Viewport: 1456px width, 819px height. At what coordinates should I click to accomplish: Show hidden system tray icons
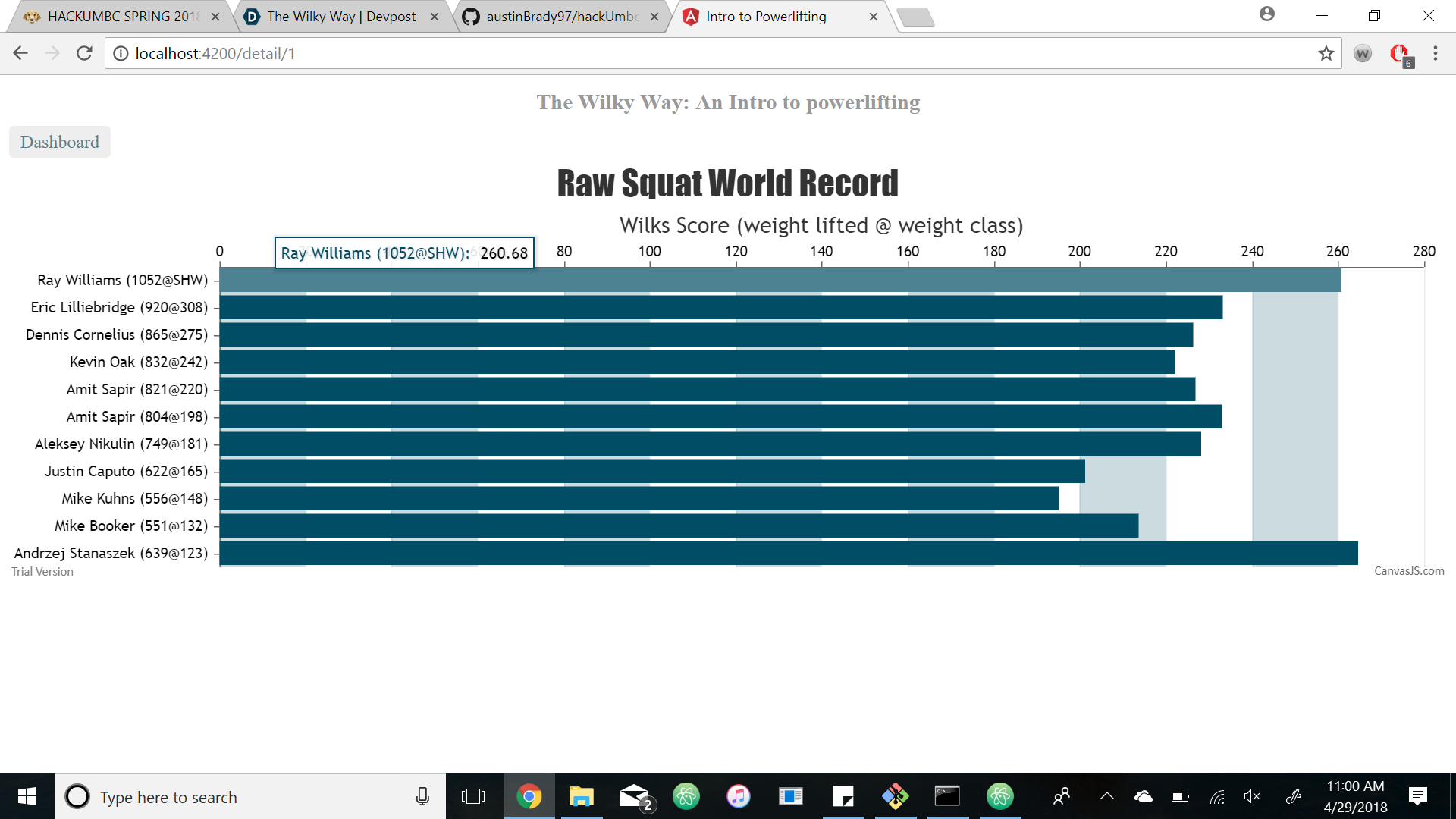point(1107,796)
